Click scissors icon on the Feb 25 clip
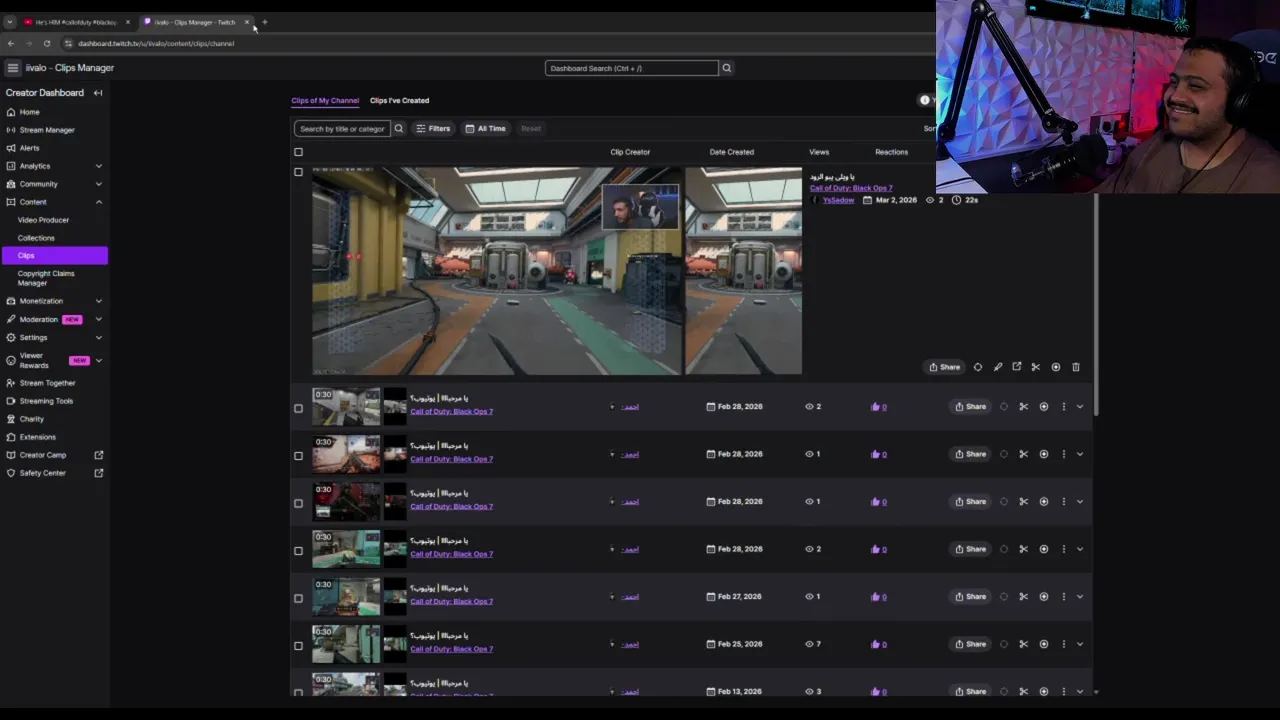Screen dimensions: 1280x720 pyautogui.click(x=1023, y=644)
